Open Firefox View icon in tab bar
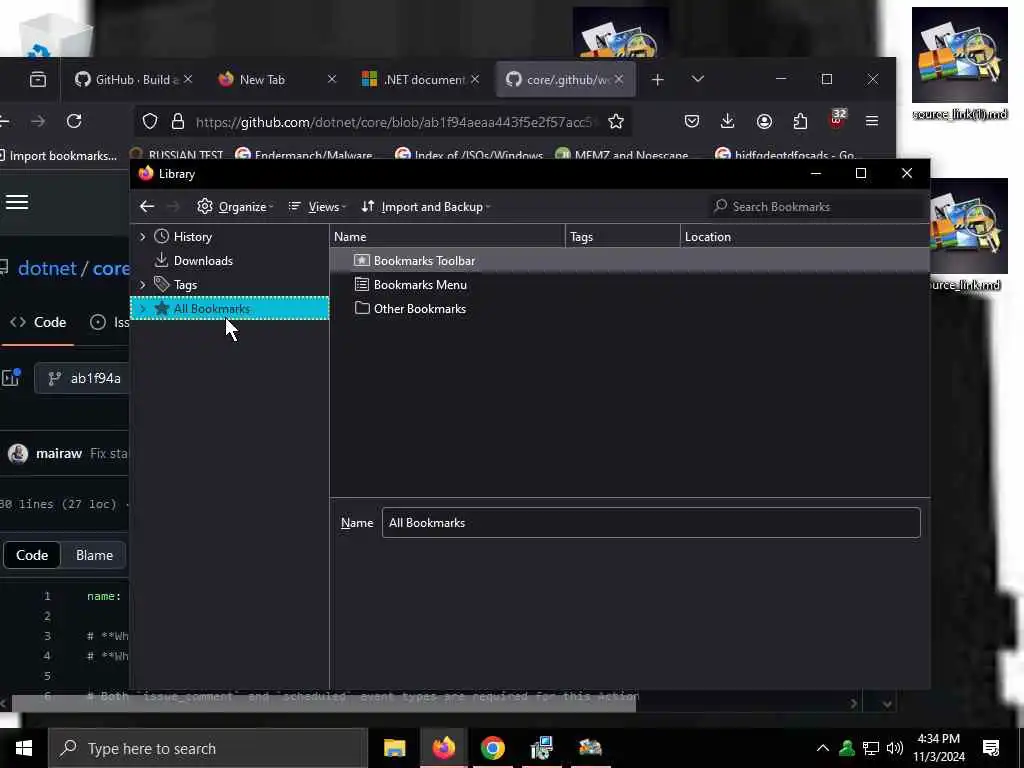The height and width of the screenshot is (768, 1024). (x=38, y=79)
